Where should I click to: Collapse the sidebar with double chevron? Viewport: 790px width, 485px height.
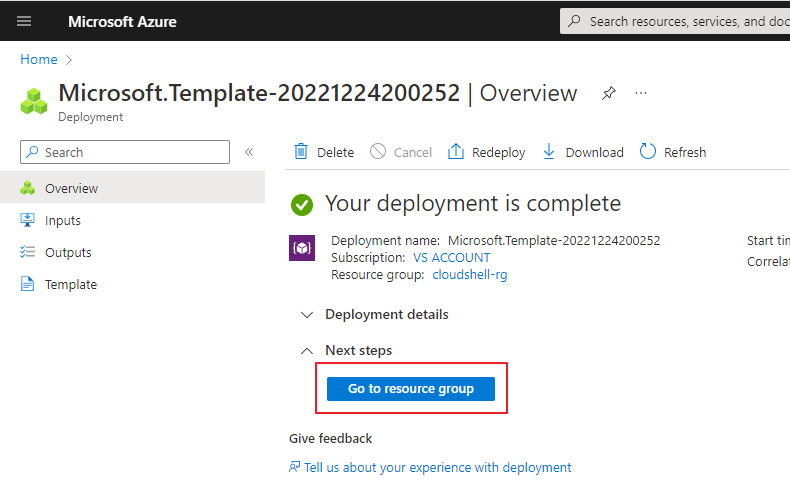click(249, 152)
